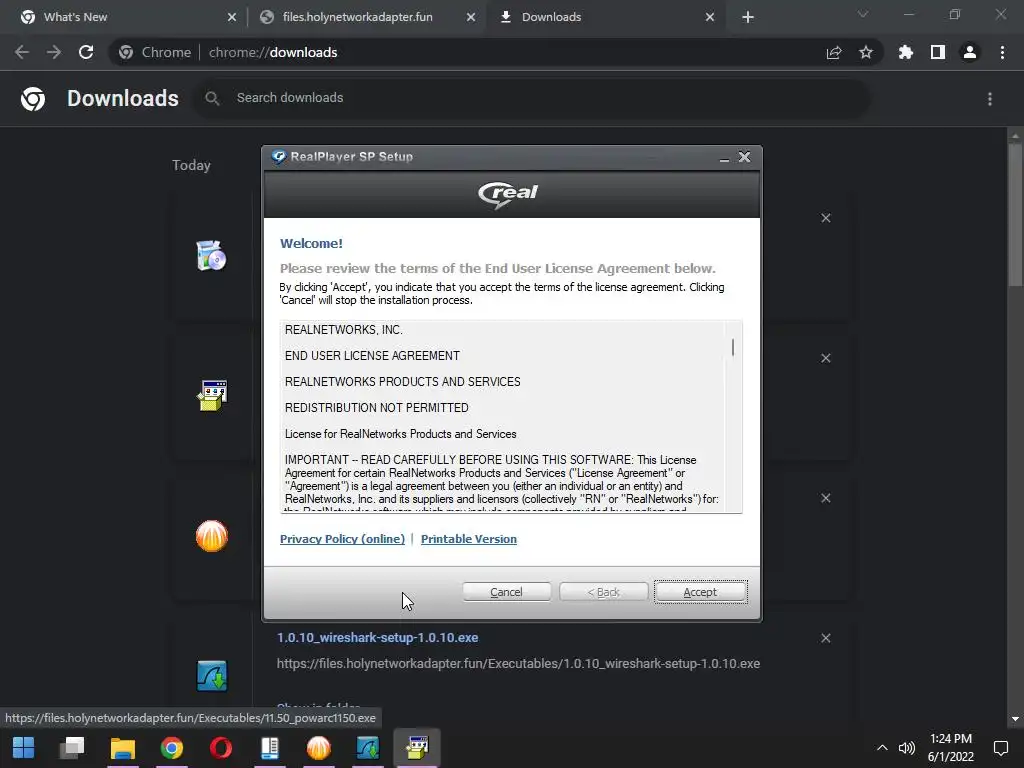The width and height of the screenshot is (1024, 768).
Task: Switch to Chrome in taskbar
Action: point(172,748)
